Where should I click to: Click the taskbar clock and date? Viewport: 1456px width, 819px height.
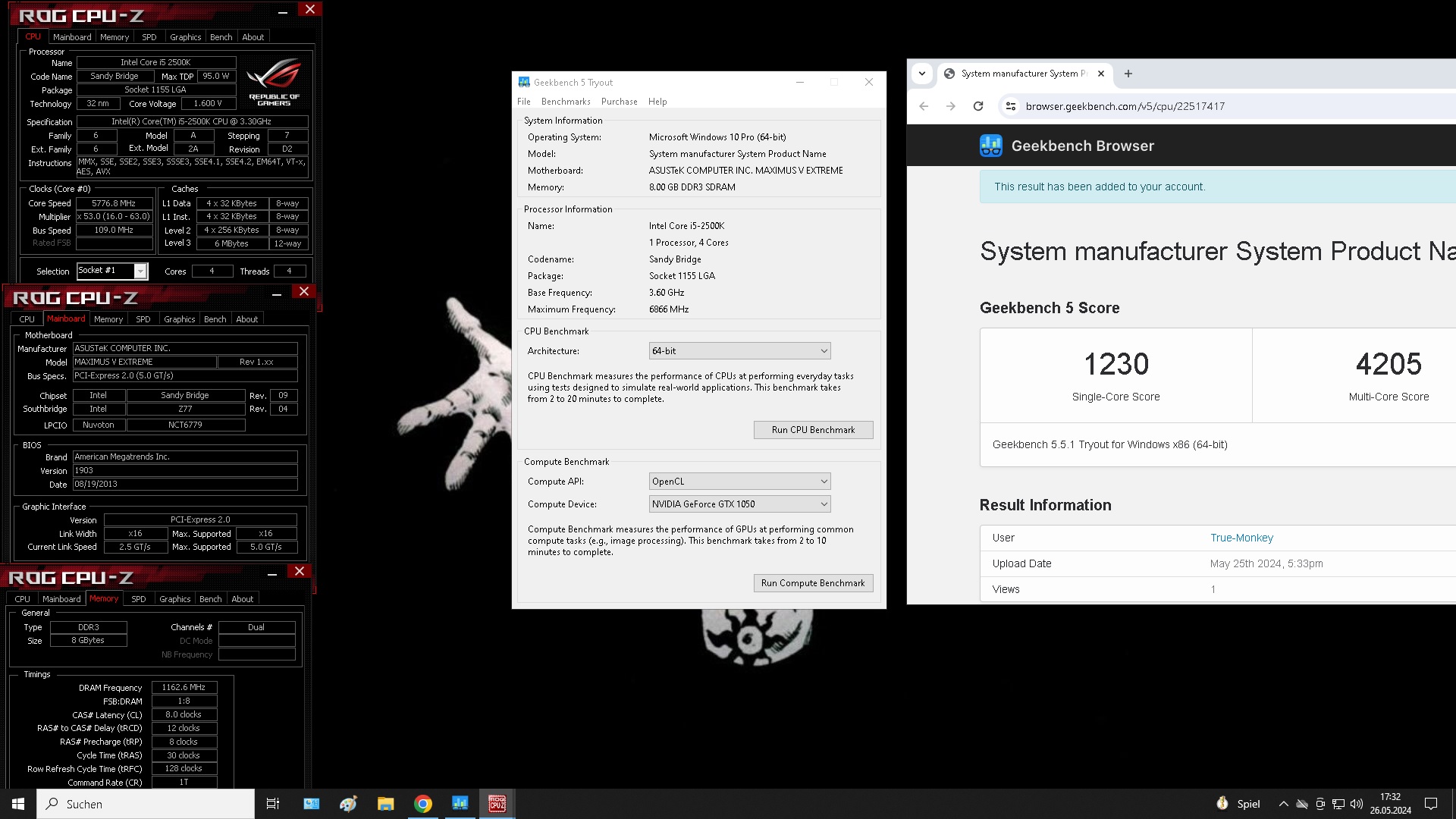(1390, 804)
